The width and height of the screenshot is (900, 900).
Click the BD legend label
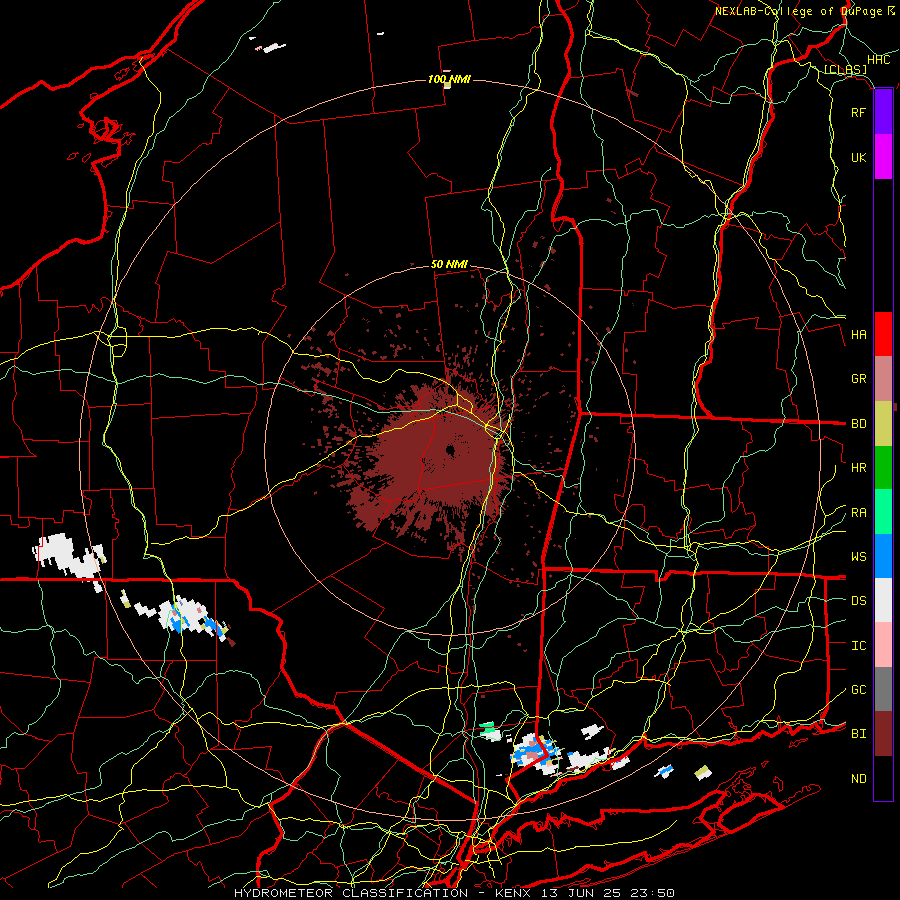coord(858,424)
